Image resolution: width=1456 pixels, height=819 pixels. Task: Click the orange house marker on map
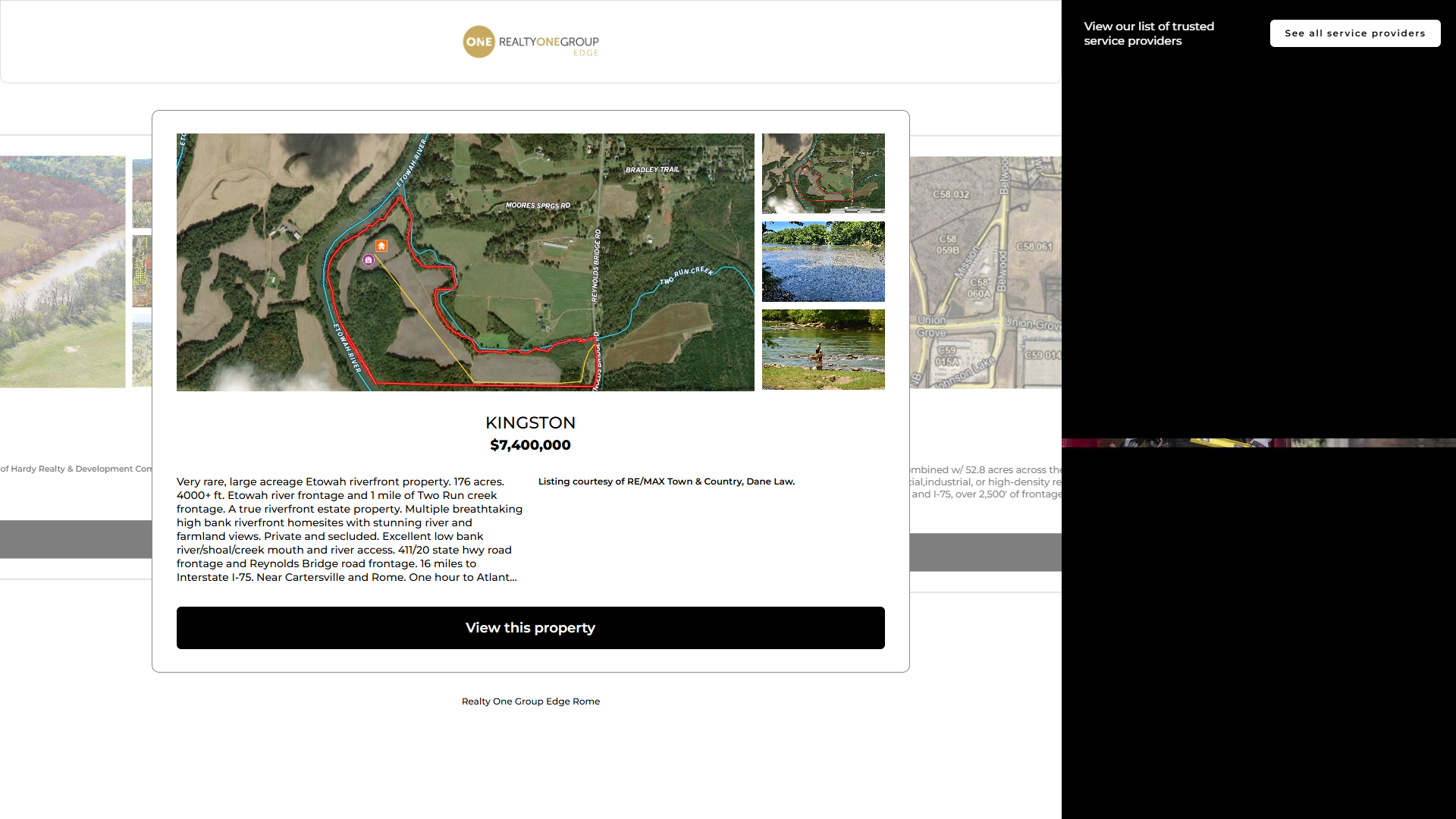coord(381,246)
